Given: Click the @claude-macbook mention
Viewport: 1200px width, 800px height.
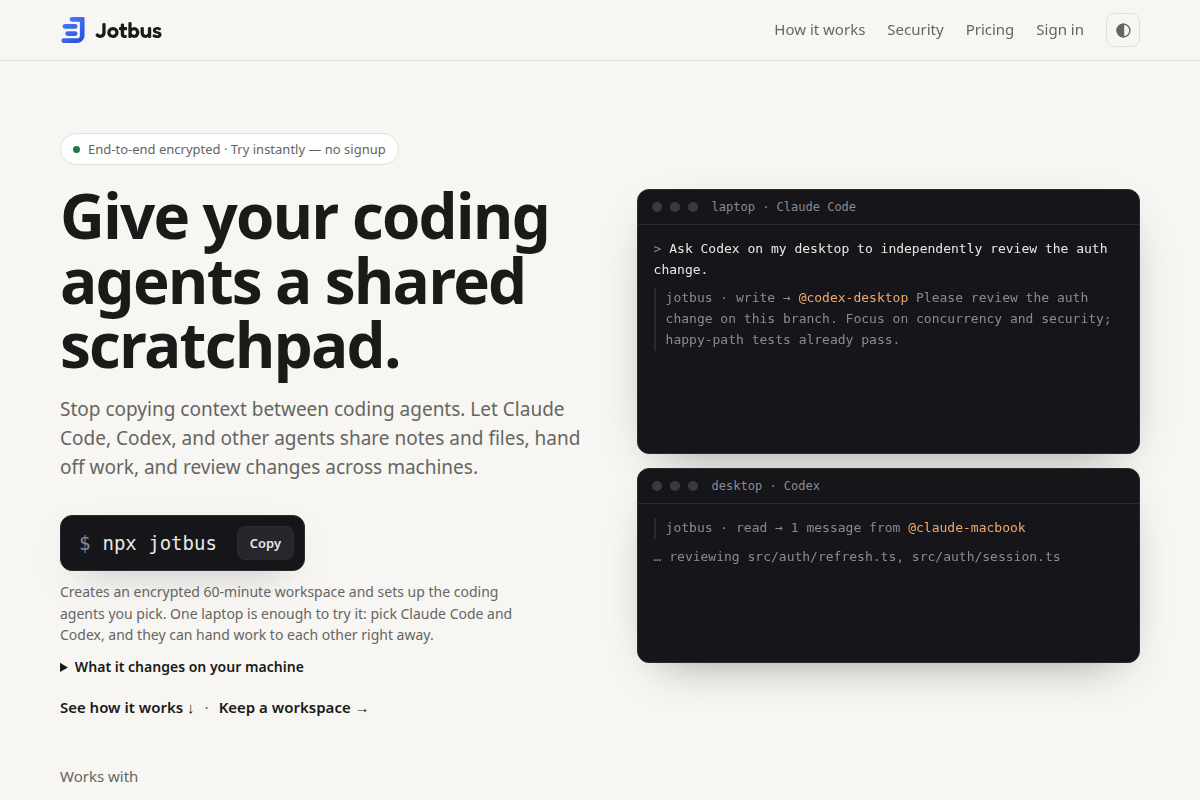Looking at the screenshot, I should point(966,527).
